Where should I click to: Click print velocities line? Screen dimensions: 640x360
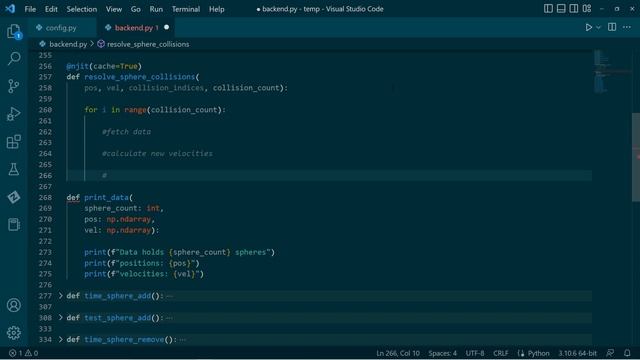tap(144, 274)
